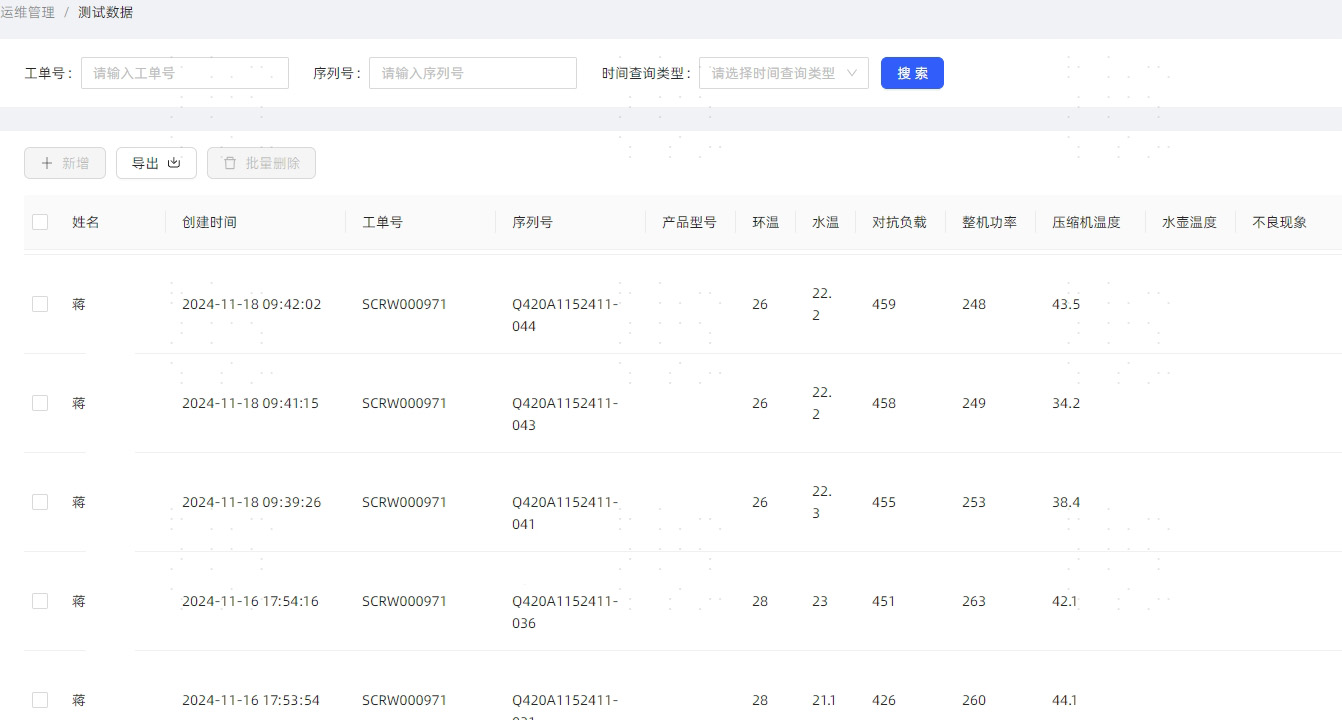Click the 测试数据 breadcrumb item
This screenshot has width=1342, height=720.
click(105, 13)
